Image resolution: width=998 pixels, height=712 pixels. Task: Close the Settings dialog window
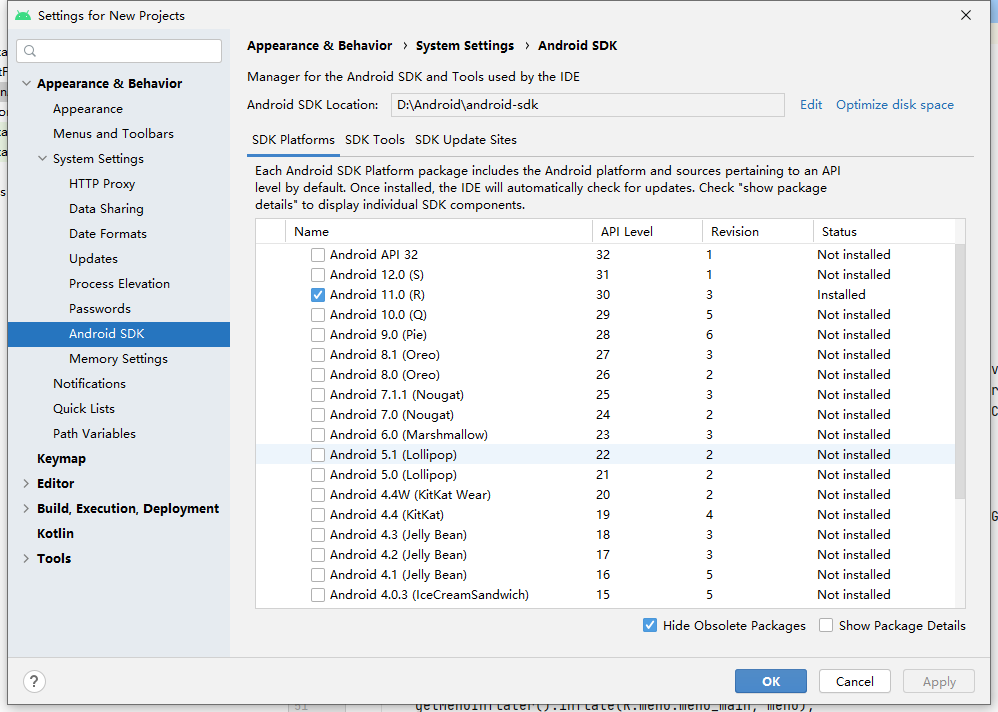click(x=966, y=15)
